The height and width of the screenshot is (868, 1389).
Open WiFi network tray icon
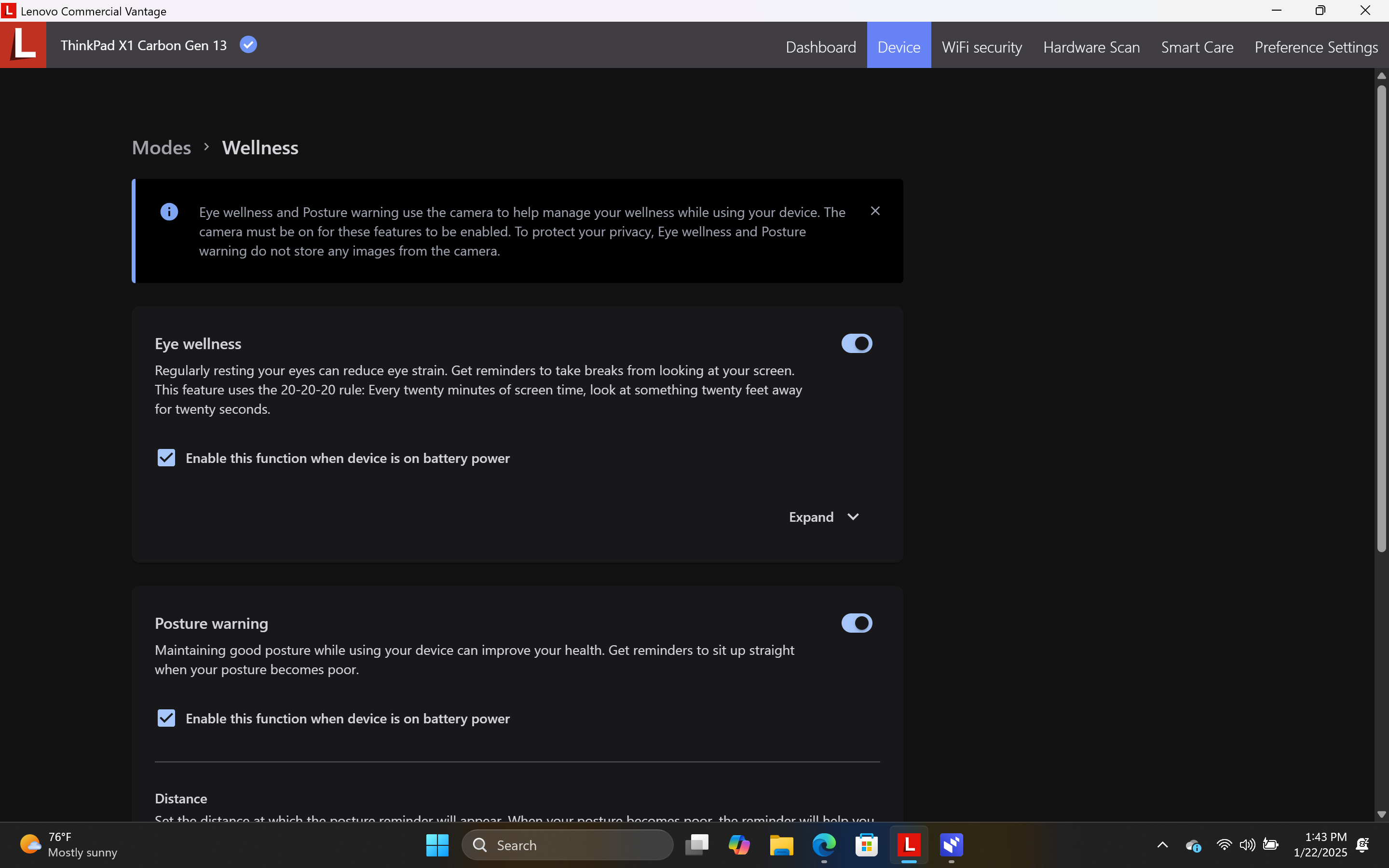point(1224,845)
